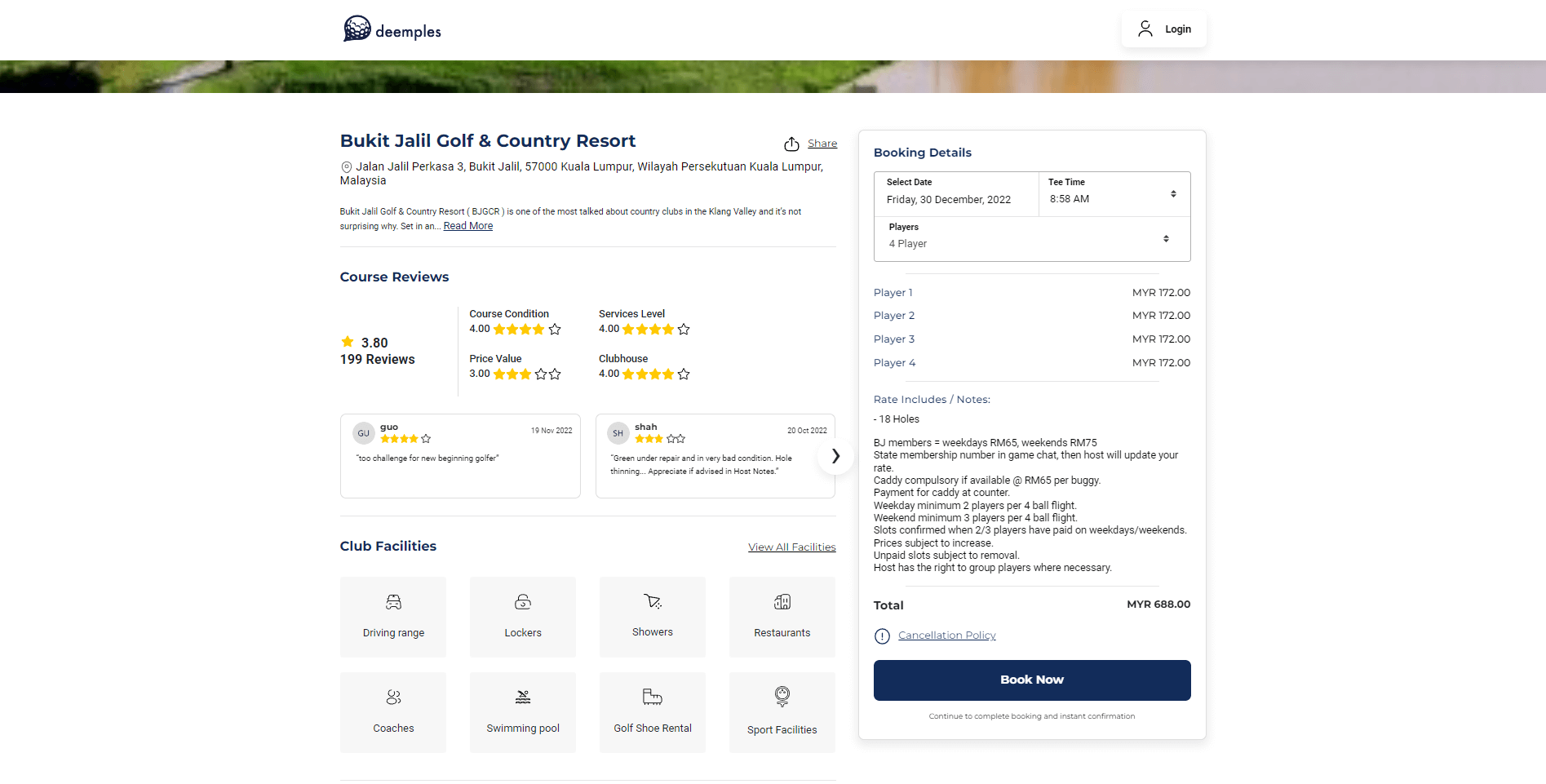
Task: Click the Driving range car icon
Action: (x=393, y=602)
